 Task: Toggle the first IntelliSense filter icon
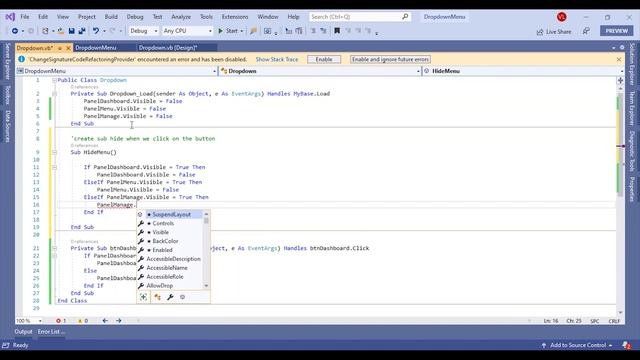pos(143,297)
